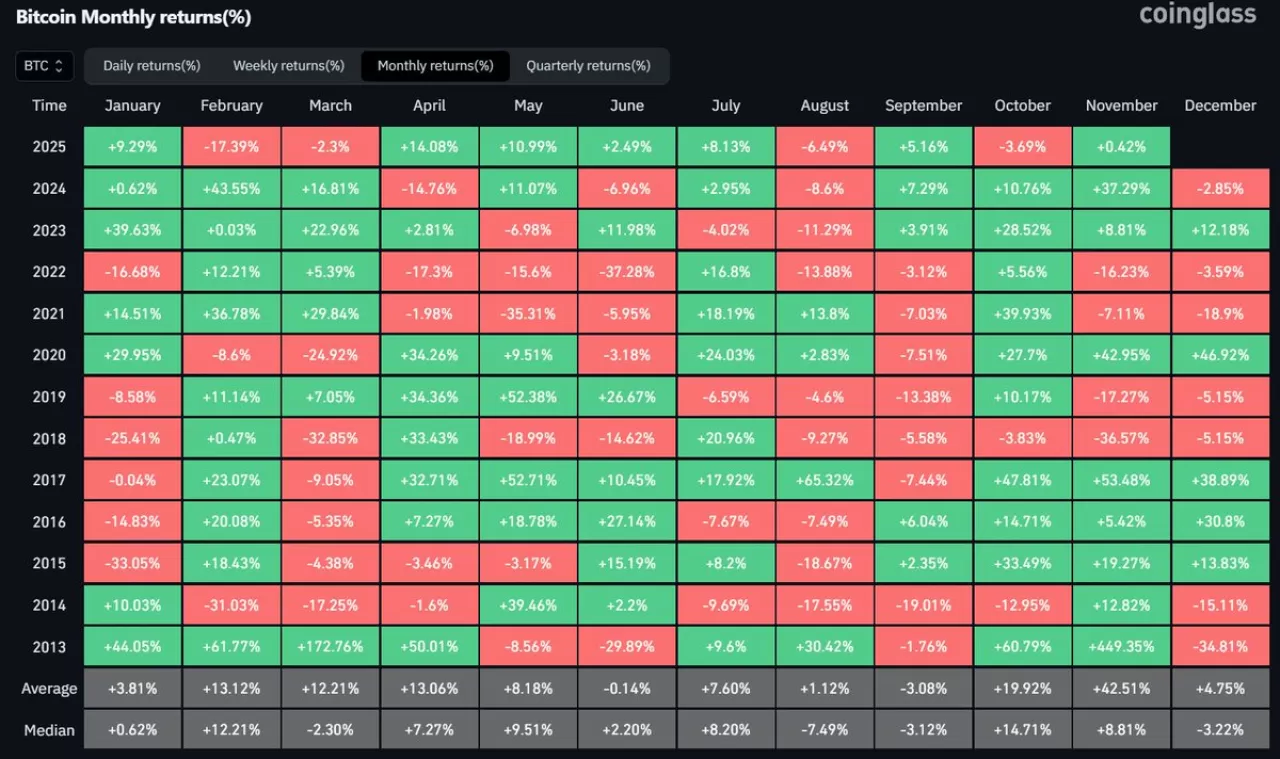Switch to the Weekly returns(%) tab
Screen dimensions: 1280x759
[288, 65]
